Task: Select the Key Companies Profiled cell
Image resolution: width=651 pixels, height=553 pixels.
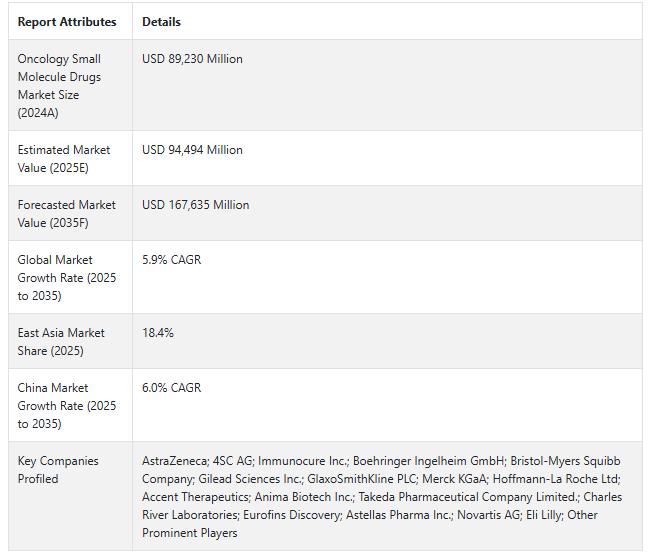Action: [x=58, y=470]
